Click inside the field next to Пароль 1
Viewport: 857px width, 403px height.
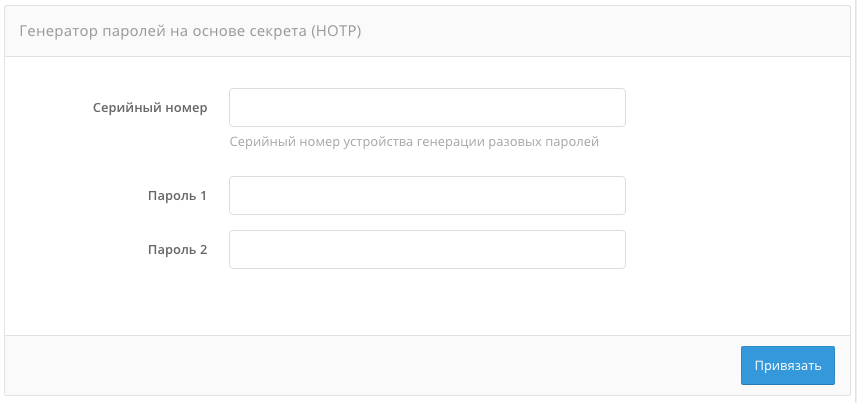pyautogui.click(x=427, y=196)
